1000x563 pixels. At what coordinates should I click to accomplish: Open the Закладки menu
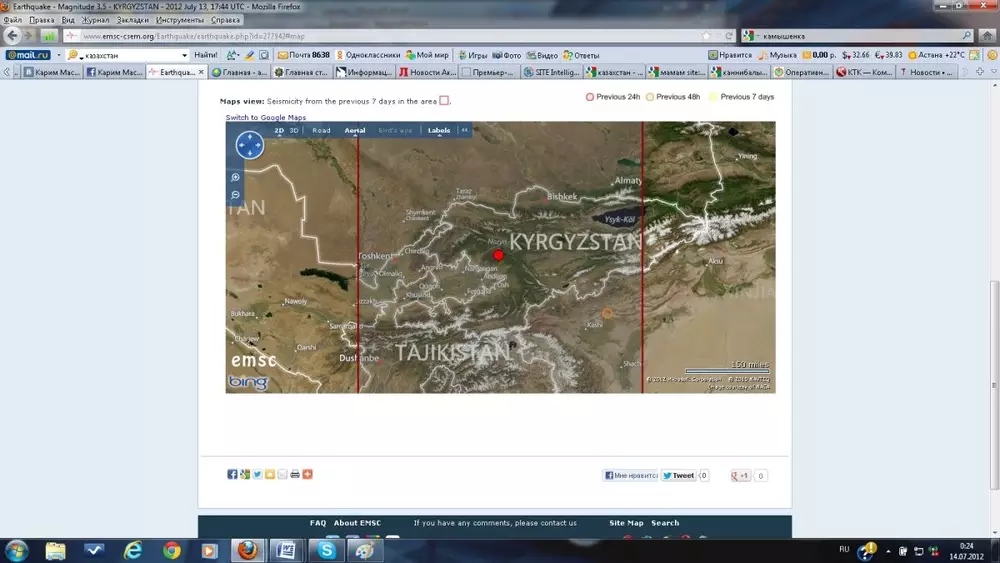tap(133, 20)
